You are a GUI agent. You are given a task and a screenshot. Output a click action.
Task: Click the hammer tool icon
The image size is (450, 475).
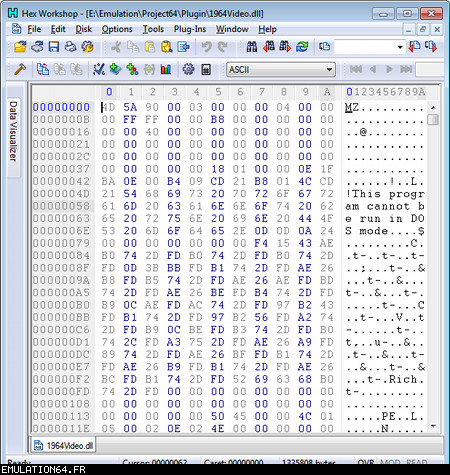point(20,69)
